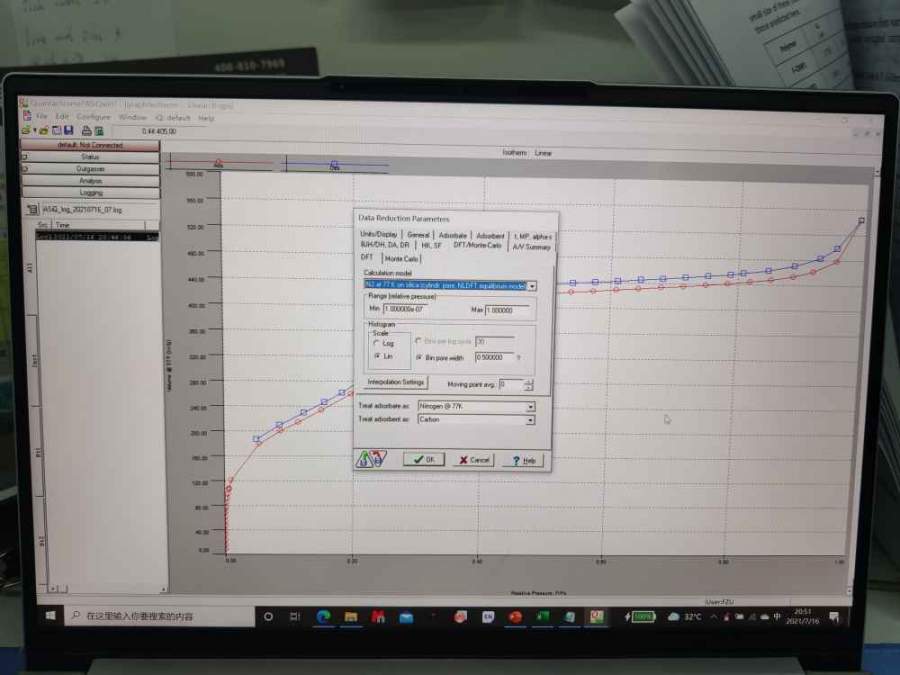Switch to the Units/Display tab
The height and width of the screenshot is (675, 900).
(379, 234)
